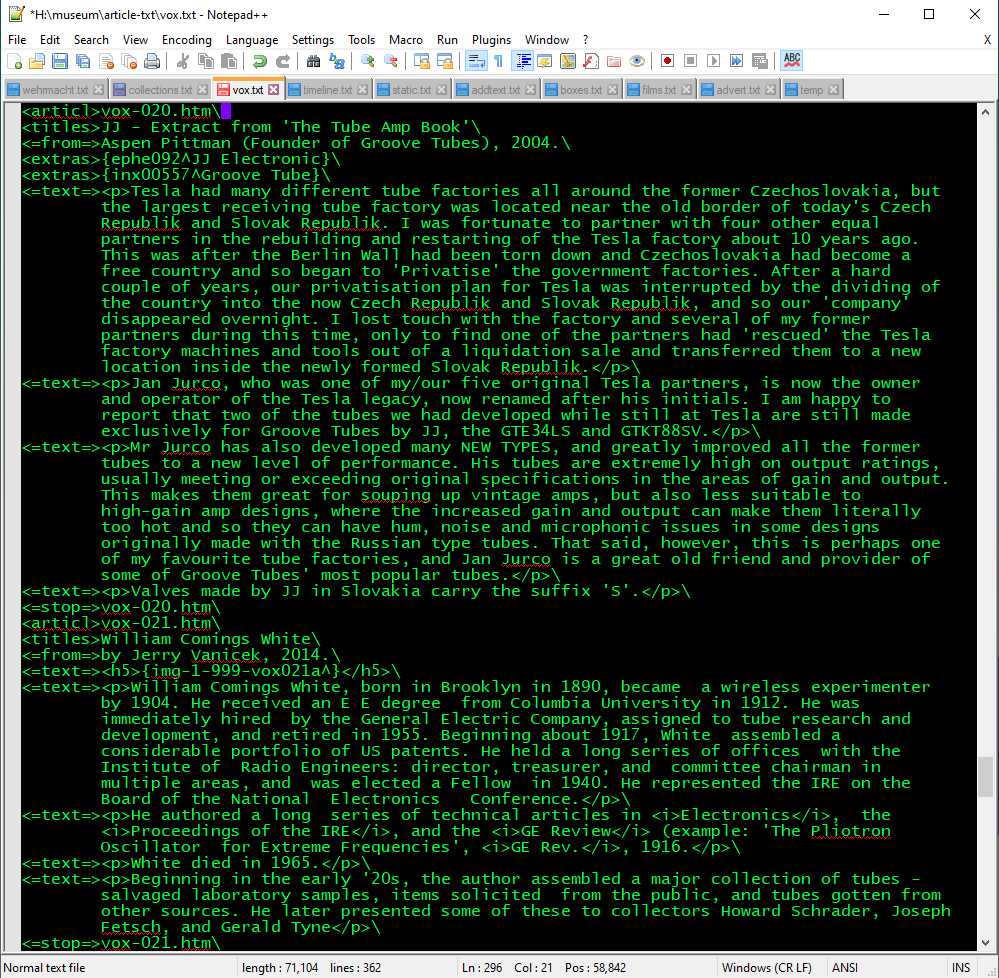Viewport: 999px width, 978px height.
Task: Undo the last edit
Action: coord(259,61)
